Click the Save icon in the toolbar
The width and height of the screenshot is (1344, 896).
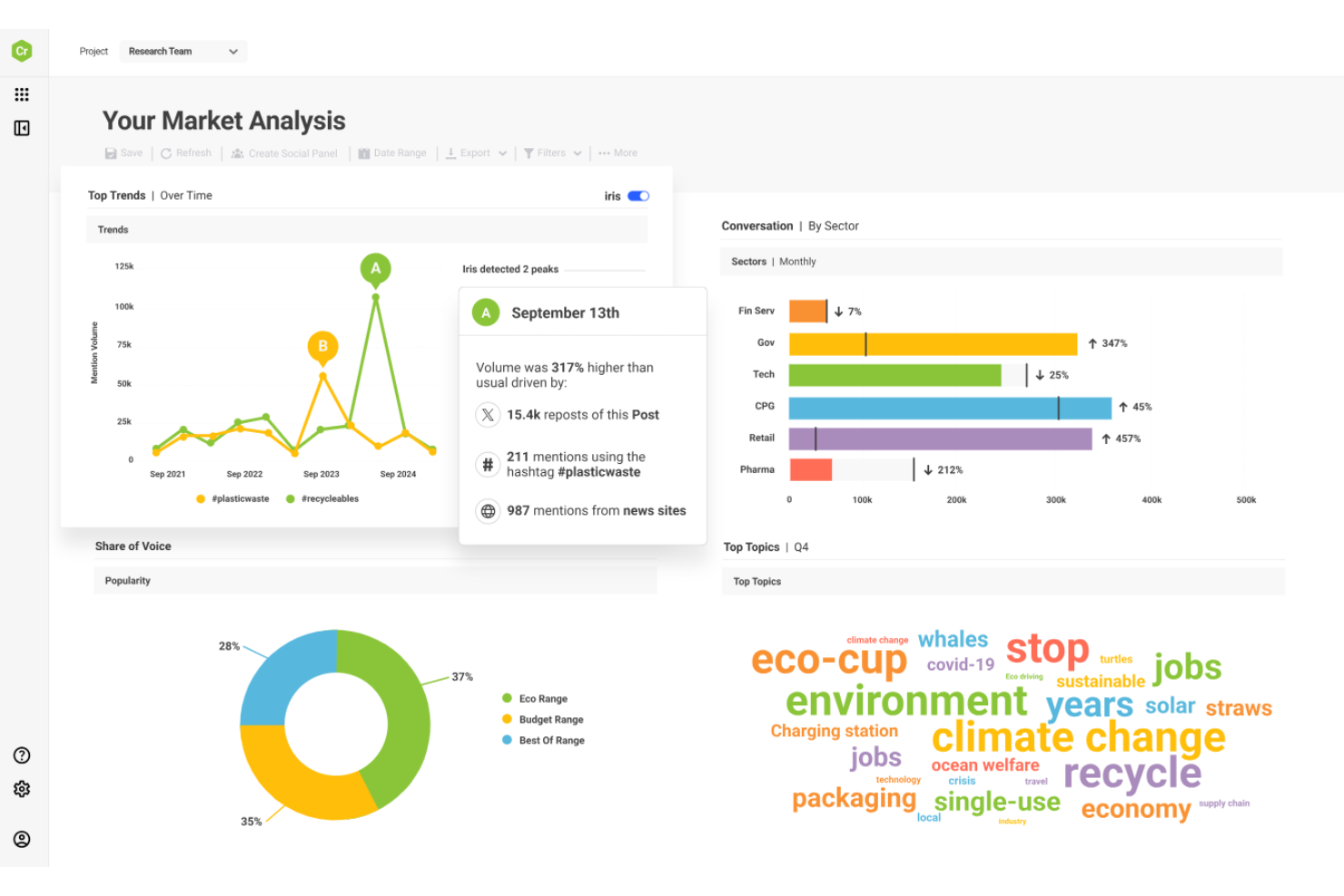(111, 153)
